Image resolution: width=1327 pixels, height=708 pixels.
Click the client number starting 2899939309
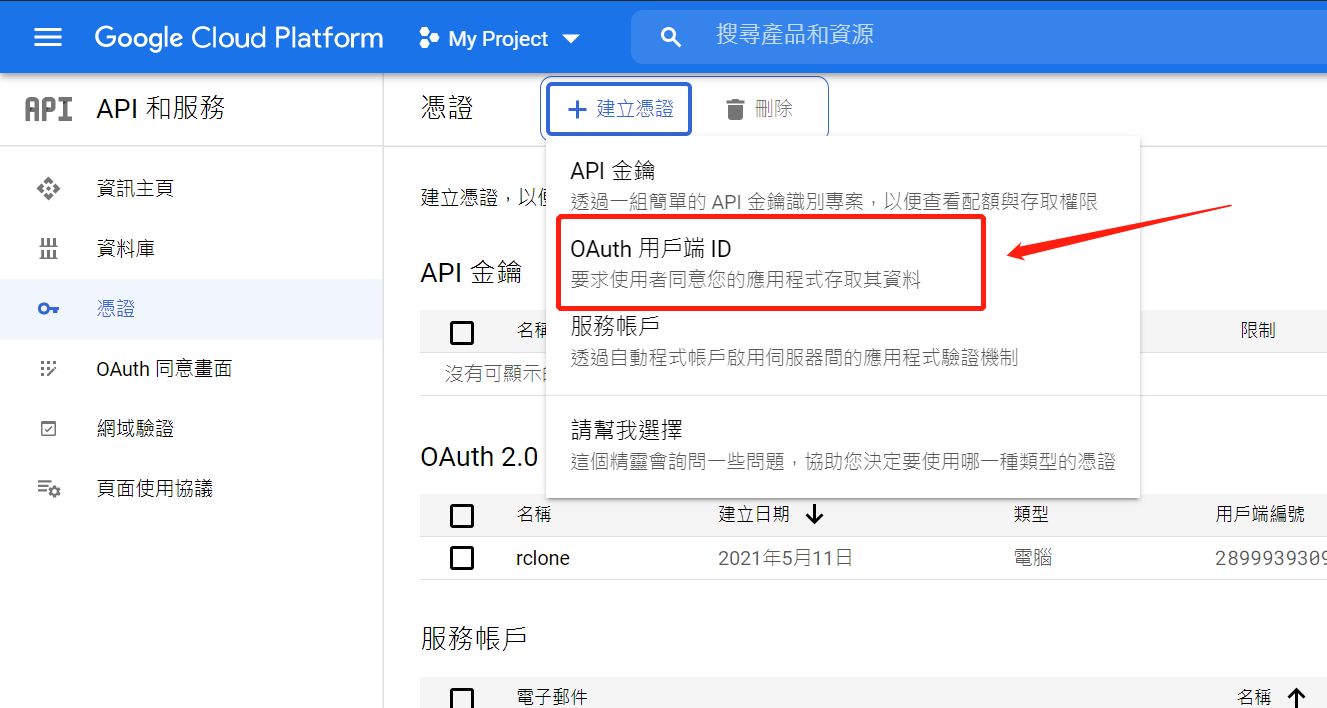(x=1271, y=558)
